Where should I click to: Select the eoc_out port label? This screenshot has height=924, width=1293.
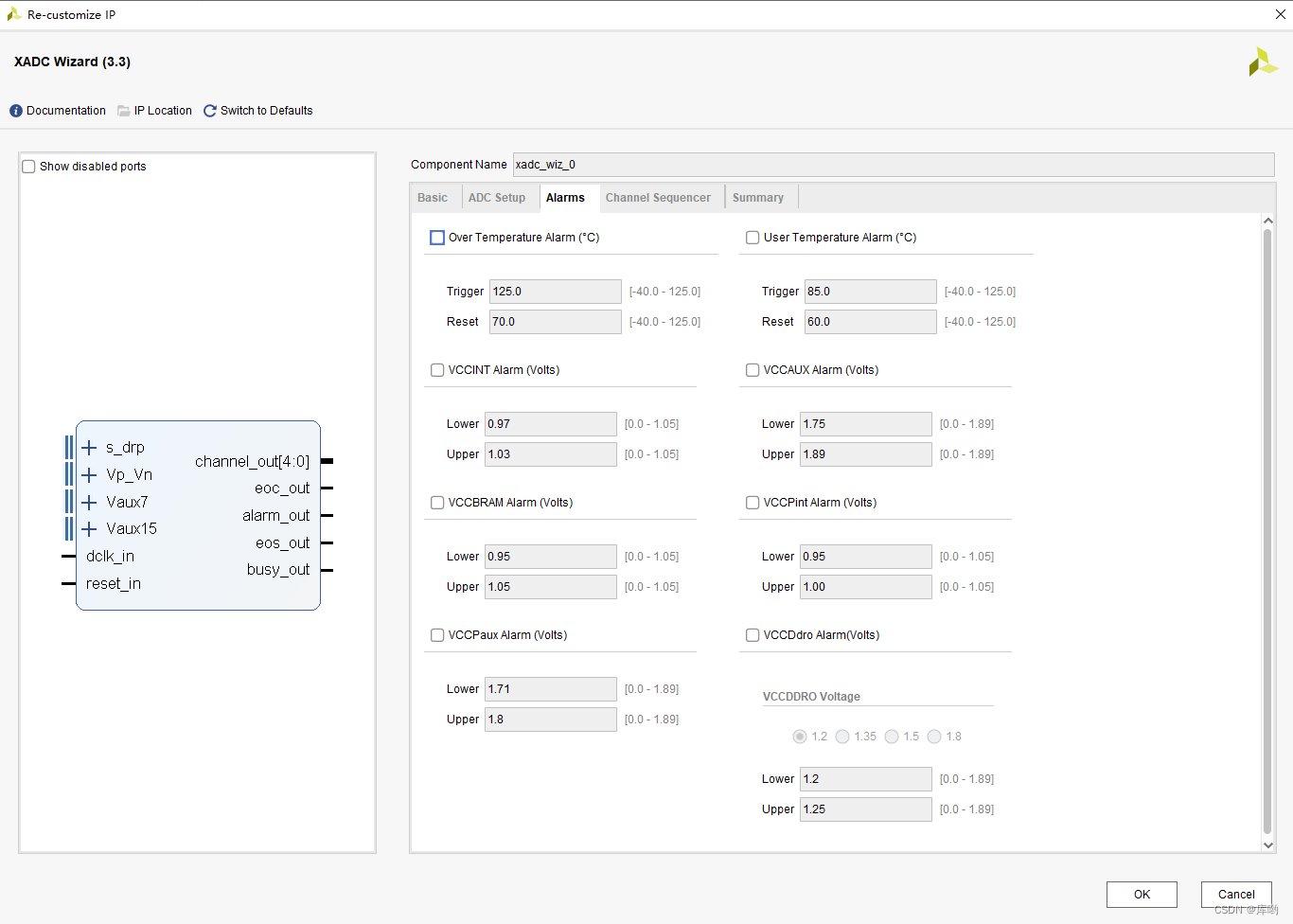282,489
